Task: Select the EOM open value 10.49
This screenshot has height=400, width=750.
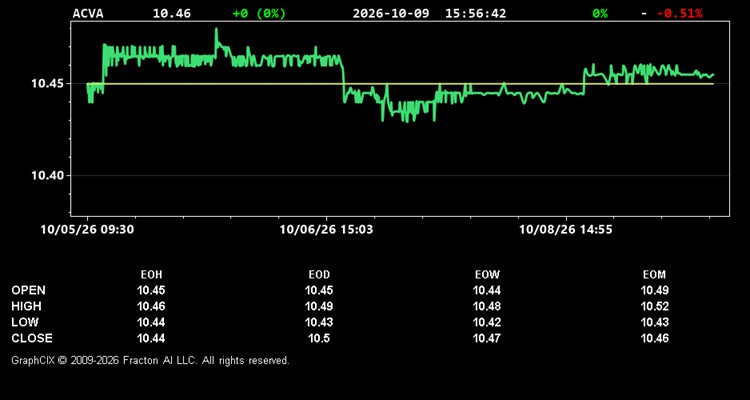Action: 654,290
